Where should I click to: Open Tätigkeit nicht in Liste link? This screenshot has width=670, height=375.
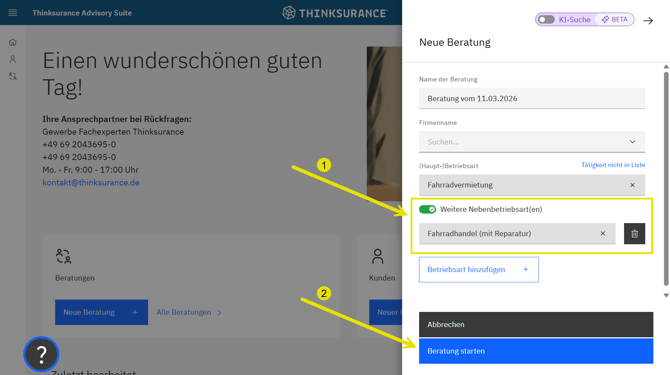pyautogui.click(x=613, y=165)
